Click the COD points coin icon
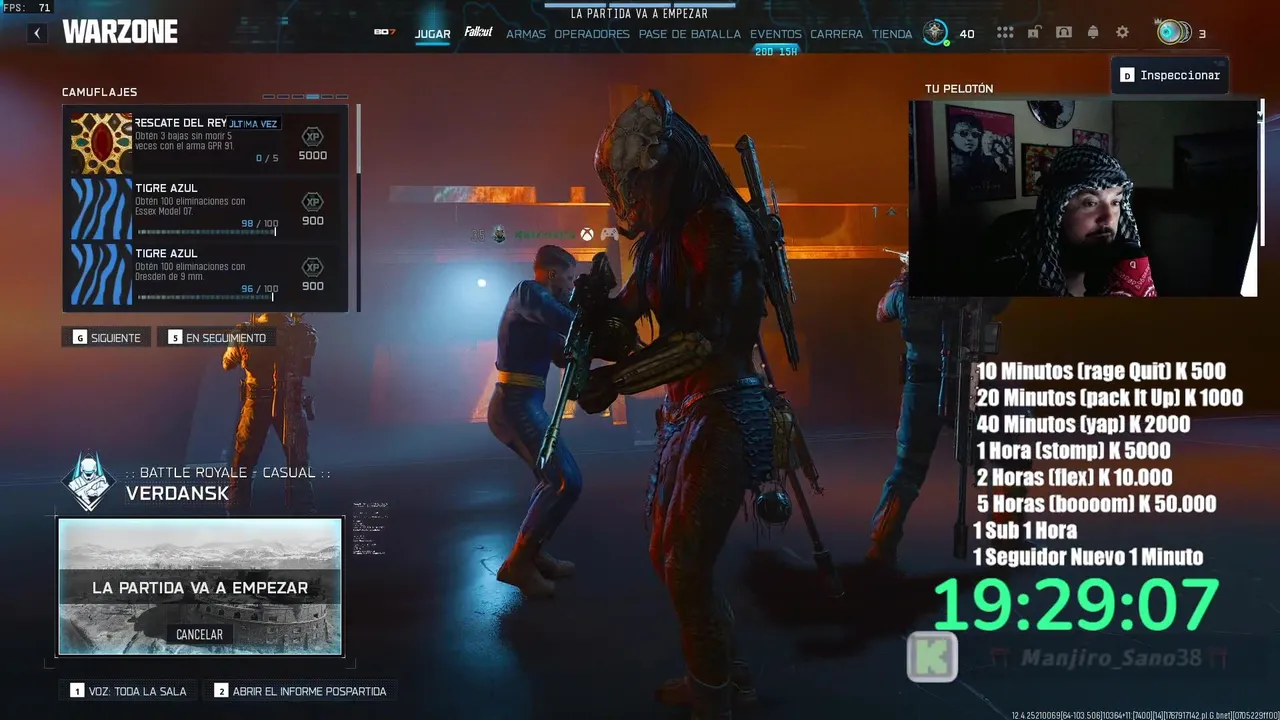 point(1172,33)
